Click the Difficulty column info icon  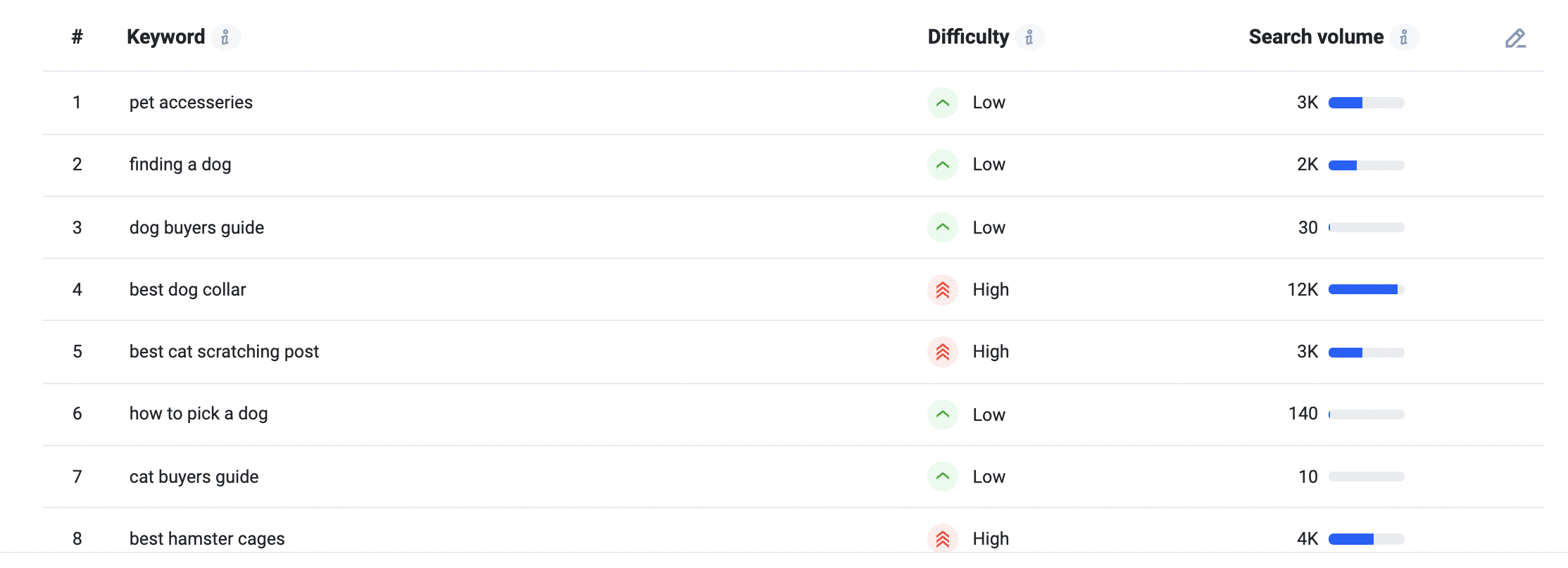(x=1029, y=37)
